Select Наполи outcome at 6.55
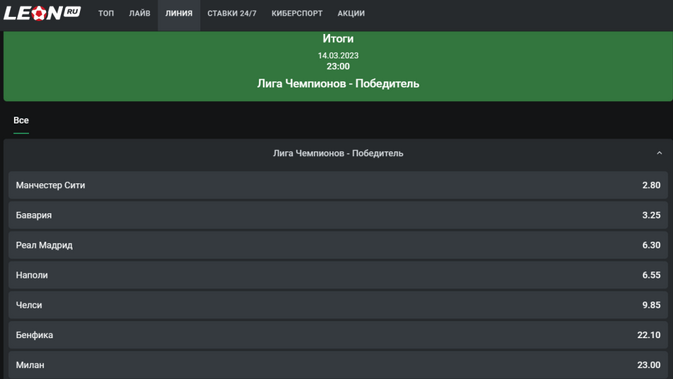Image resolution: width=673 pixels, height=379 pixels. (x=338, y=275)
